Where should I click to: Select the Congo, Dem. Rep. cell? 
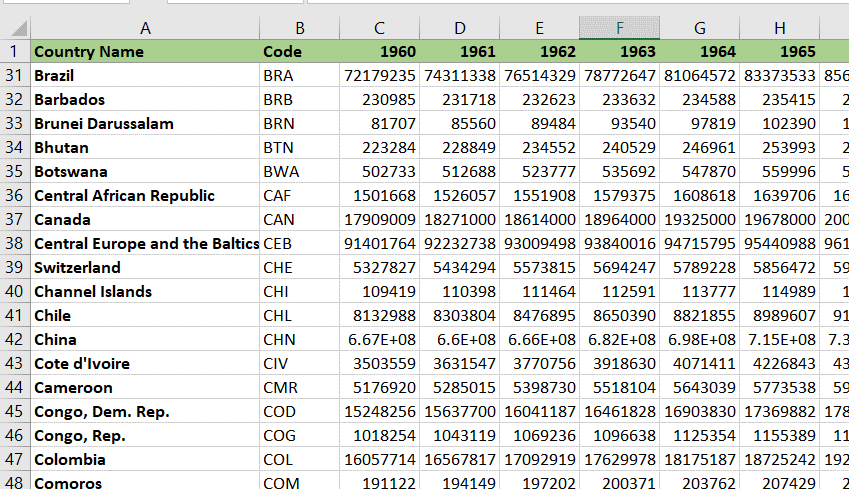click(145, 412)
